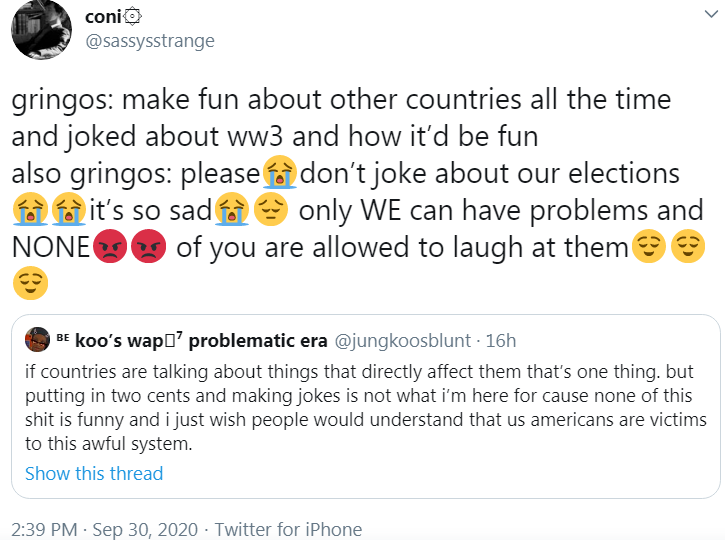Click the second angry red face emoji

tap(147, 247)
